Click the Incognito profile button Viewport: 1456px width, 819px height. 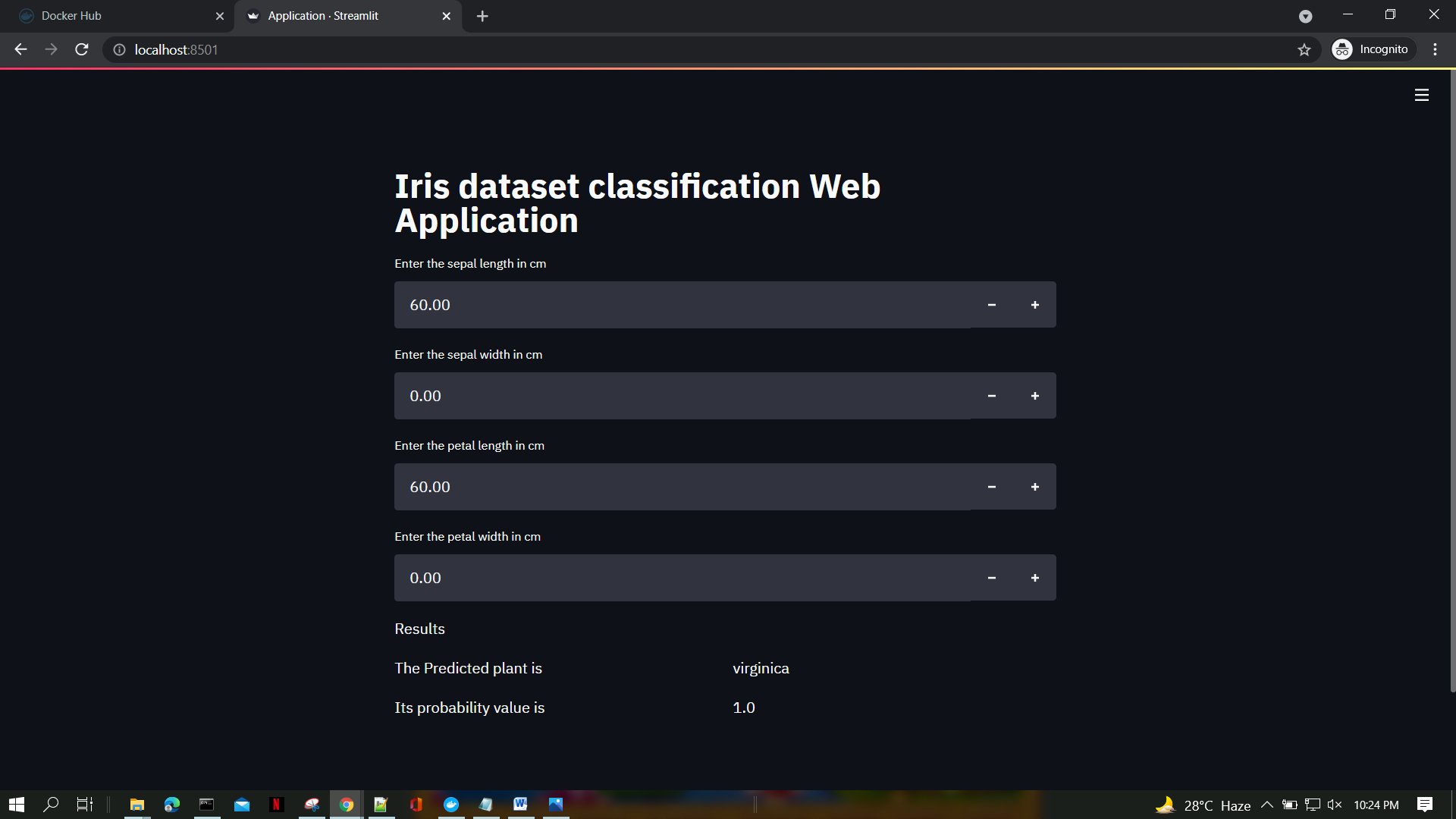(1373, 49)
